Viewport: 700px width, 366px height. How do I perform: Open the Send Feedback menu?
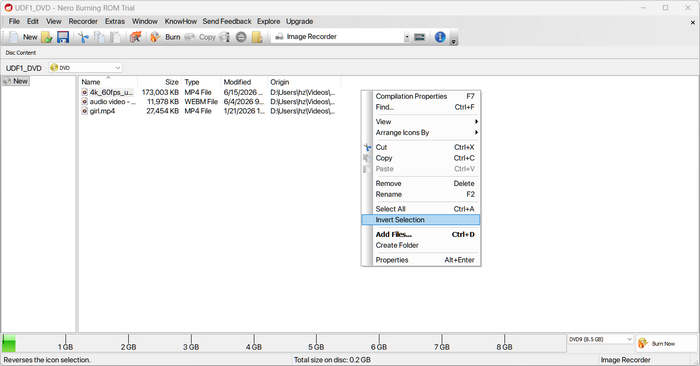227,21
